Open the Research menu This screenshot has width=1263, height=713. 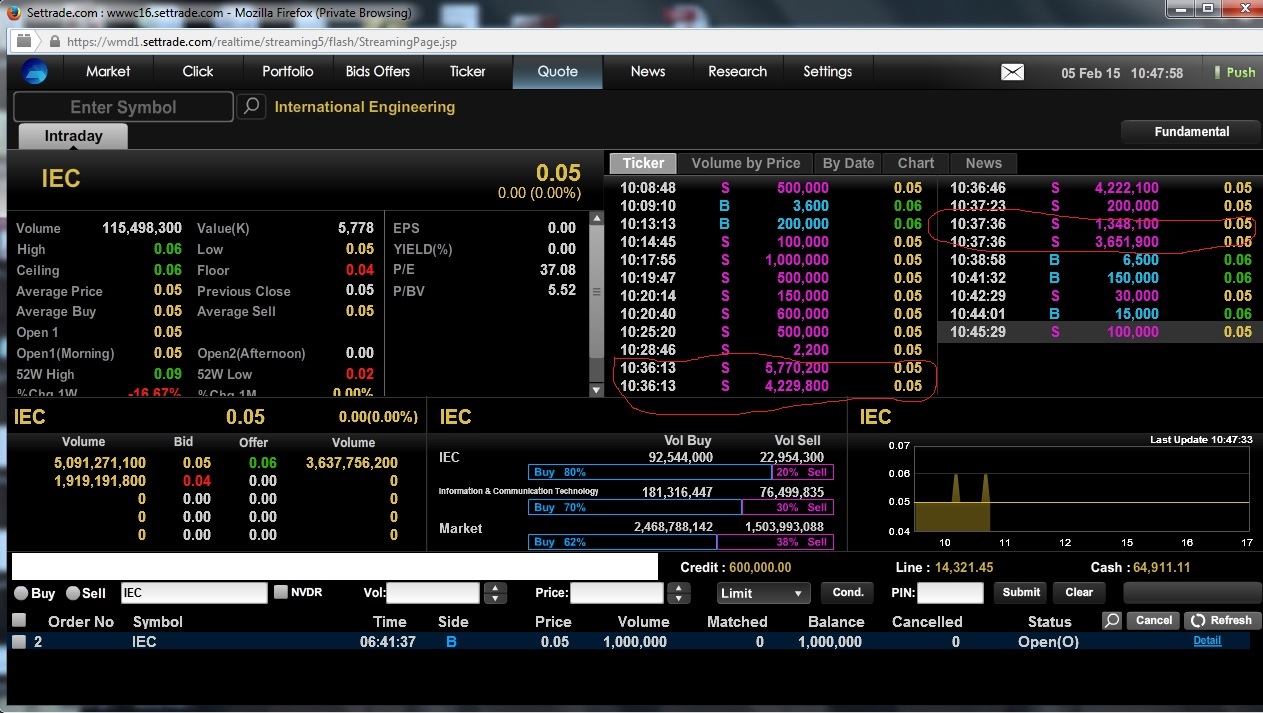tap(738, 72)
